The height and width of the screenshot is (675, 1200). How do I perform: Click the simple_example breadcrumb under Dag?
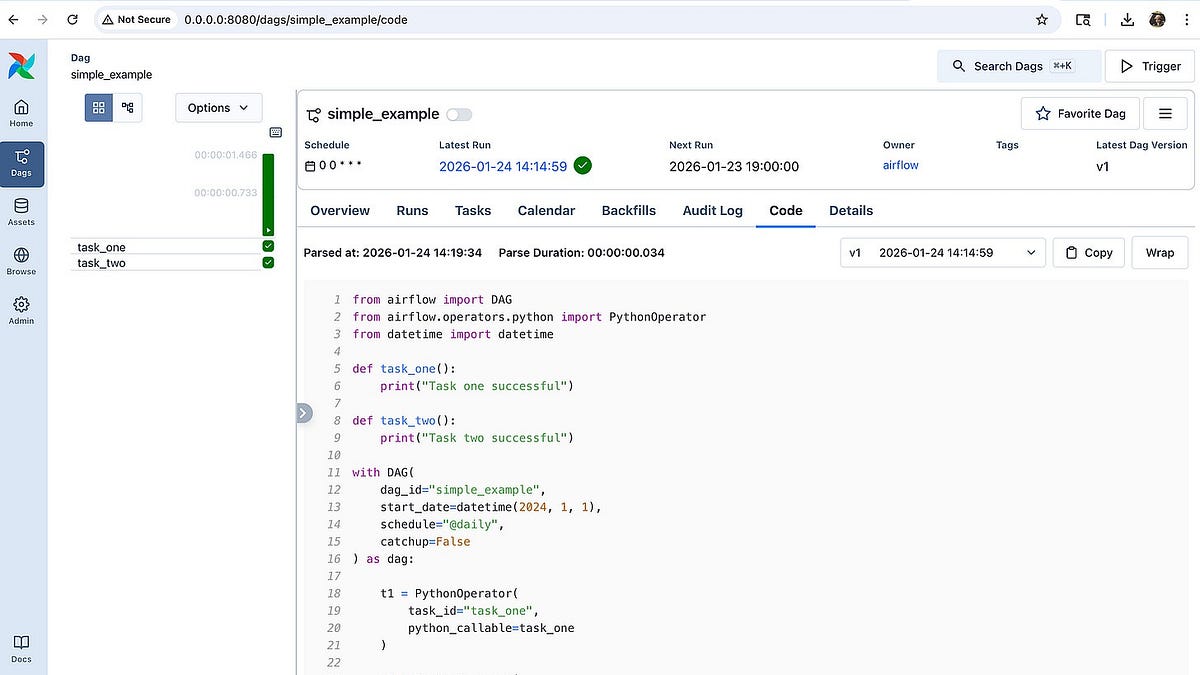pos(111,75)
